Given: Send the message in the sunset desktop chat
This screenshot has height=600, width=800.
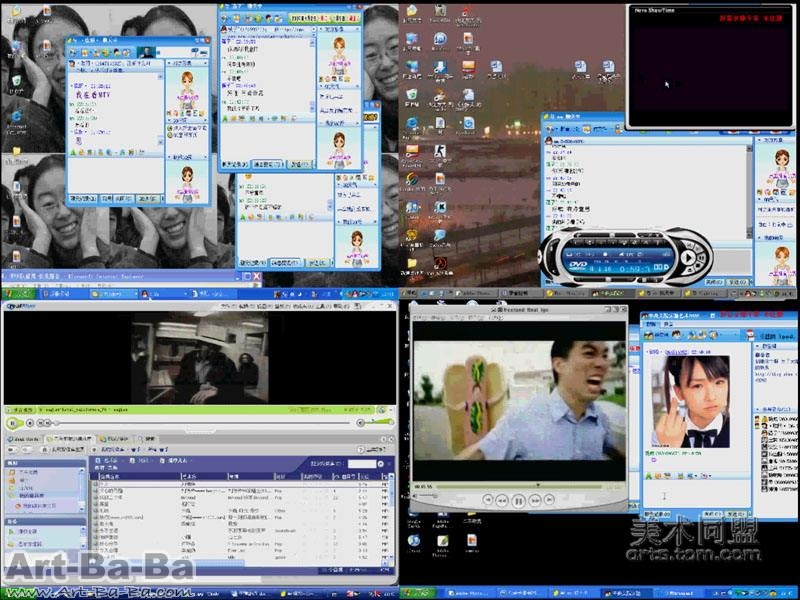Looking at the screenshot, I should (738, 282).
